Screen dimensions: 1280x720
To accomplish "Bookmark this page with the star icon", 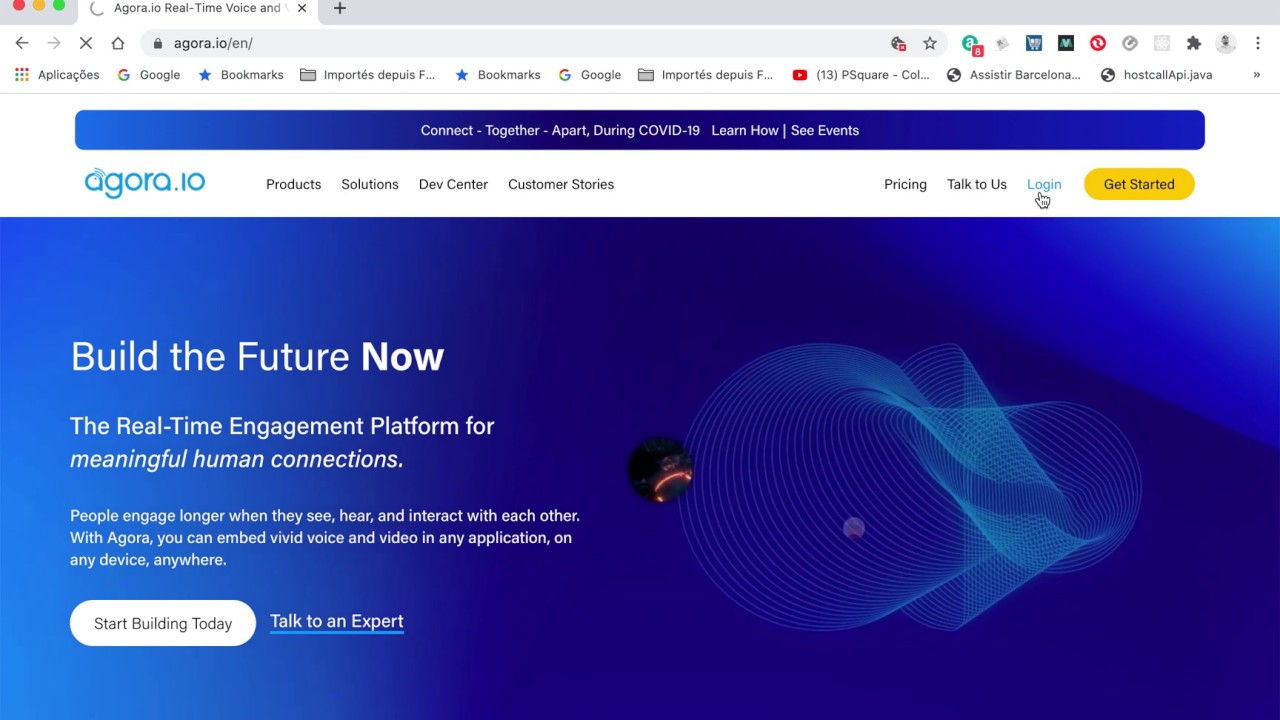I will [x=930, y=43].
